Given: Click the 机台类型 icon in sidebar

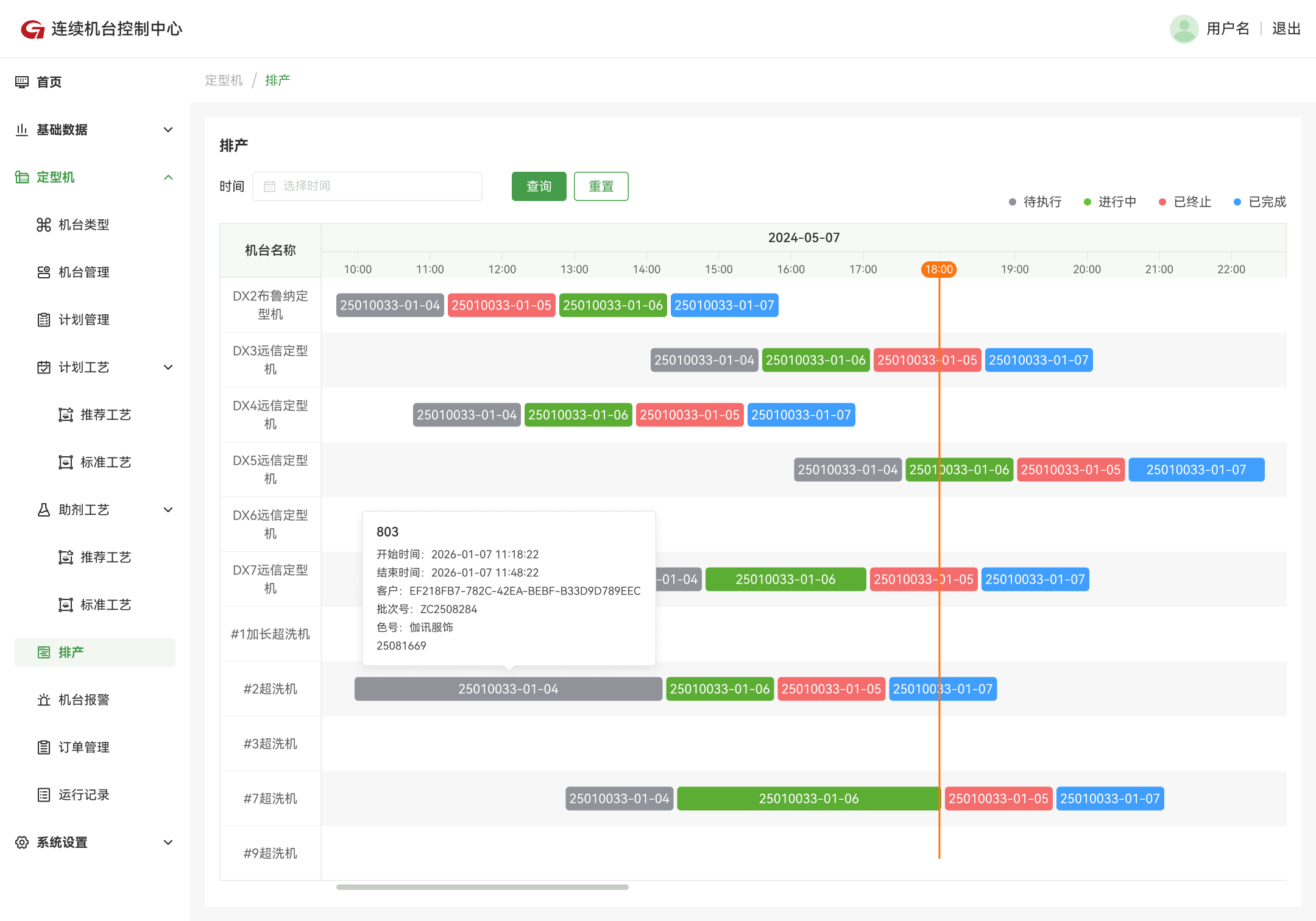Looking at the screenshot, I should click(43, 225).
